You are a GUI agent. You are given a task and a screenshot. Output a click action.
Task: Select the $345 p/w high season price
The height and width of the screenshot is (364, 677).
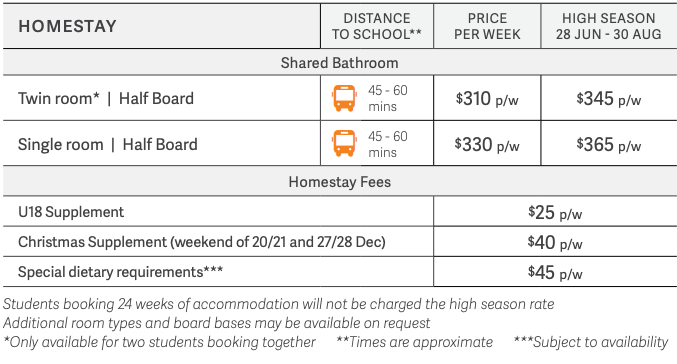tap(608, 99)
